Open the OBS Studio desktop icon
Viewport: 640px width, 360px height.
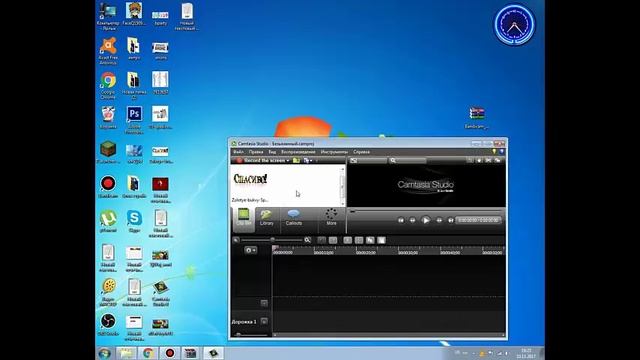[x=108, y=324]
